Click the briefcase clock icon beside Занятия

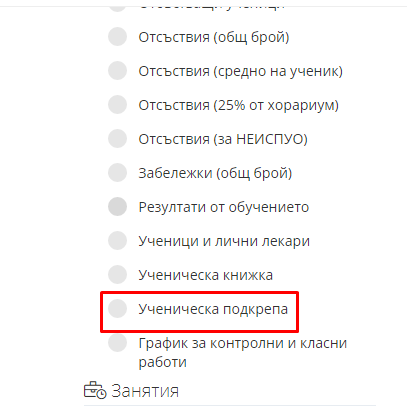coord(95,390)
